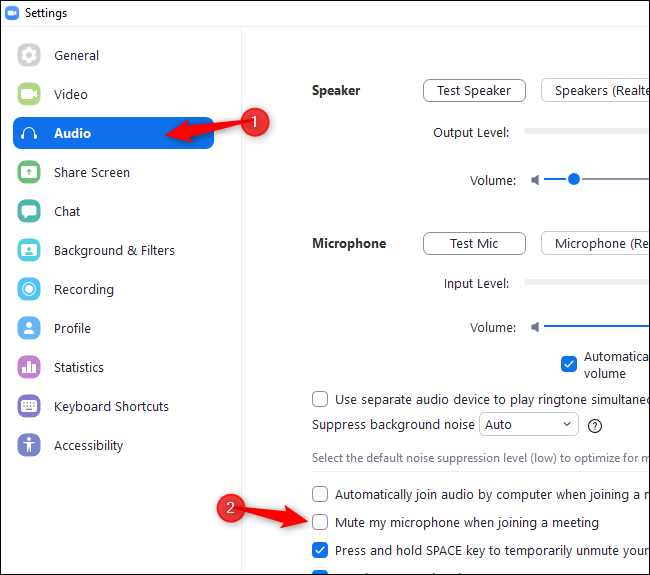Click the Accessibility icon
The image size is (650, 575).
pyautogui.click(x=29, y=445)
